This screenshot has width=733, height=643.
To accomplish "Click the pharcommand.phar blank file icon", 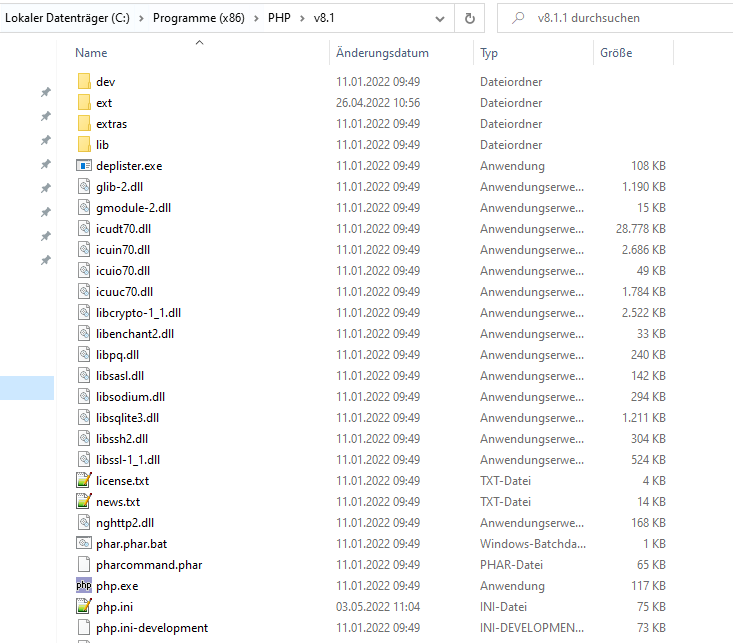I will point(84,564).
